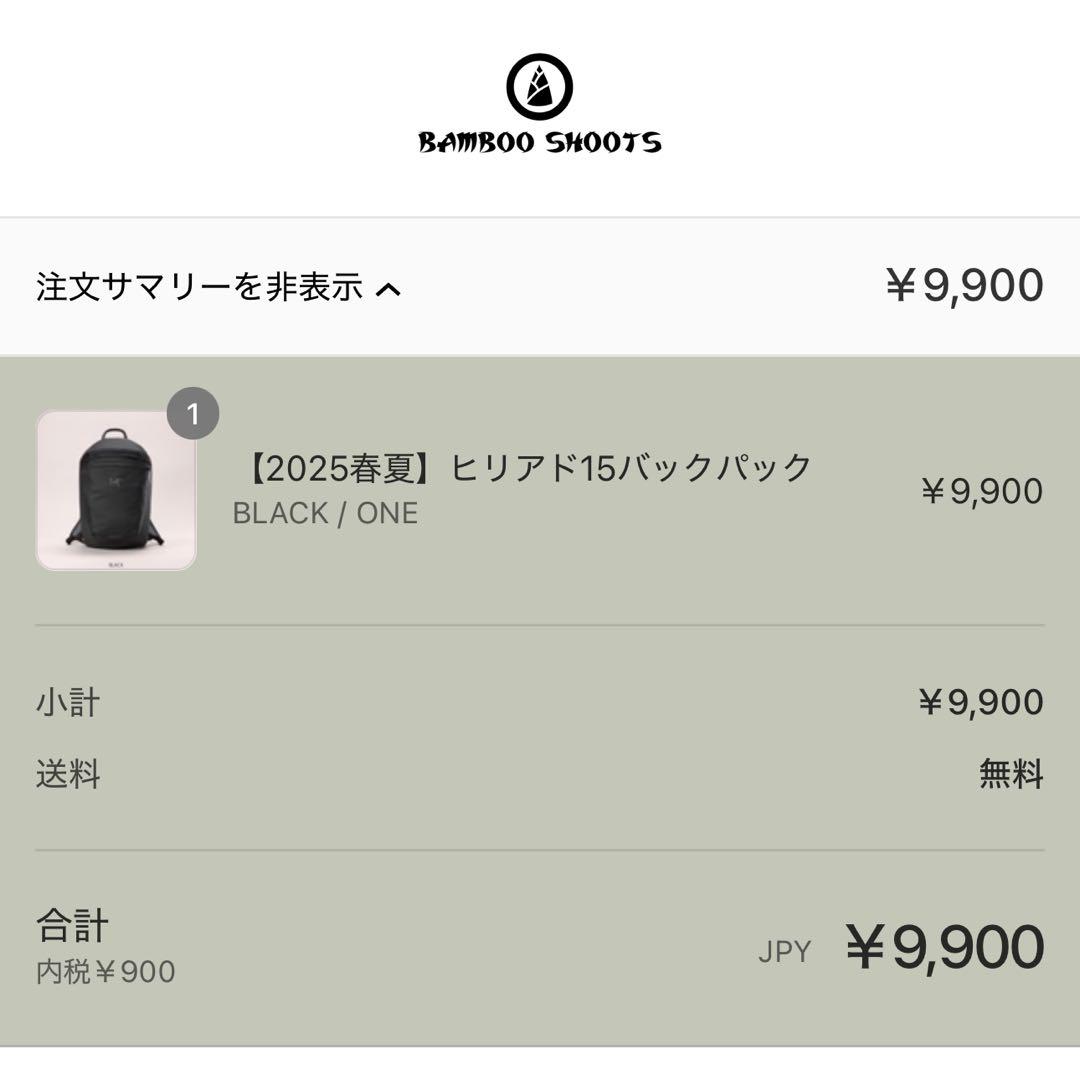The image size is (1080, 1075).
Task: Toggle the order summary visibility control
Action: pyautogui.click(x=215, y=289)
